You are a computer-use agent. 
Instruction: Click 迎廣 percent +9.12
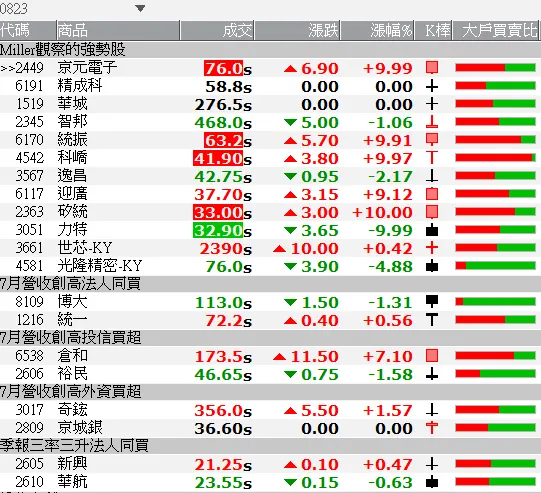point(388,195)
